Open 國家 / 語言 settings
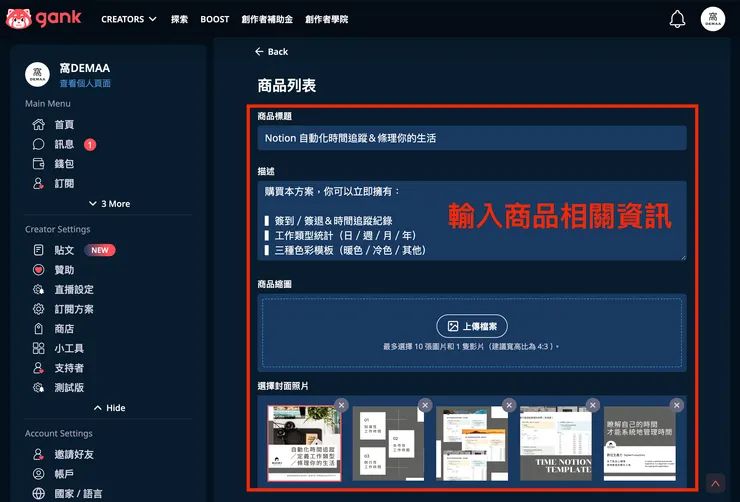The image size is (740, 502). click(78, 494)
